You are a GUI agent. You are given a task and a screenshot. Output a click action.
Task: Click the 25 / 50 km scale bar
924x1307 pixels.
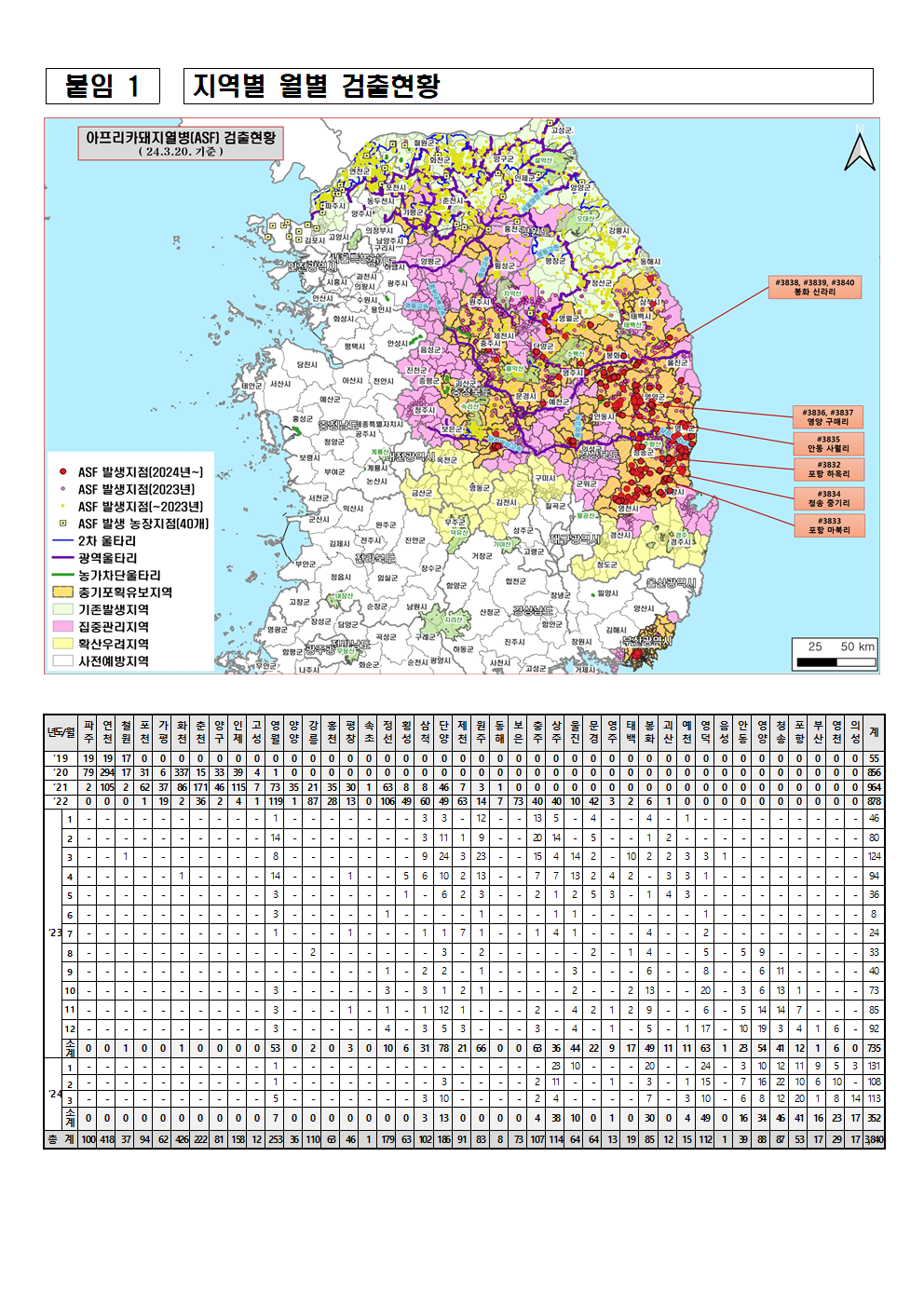836,654
